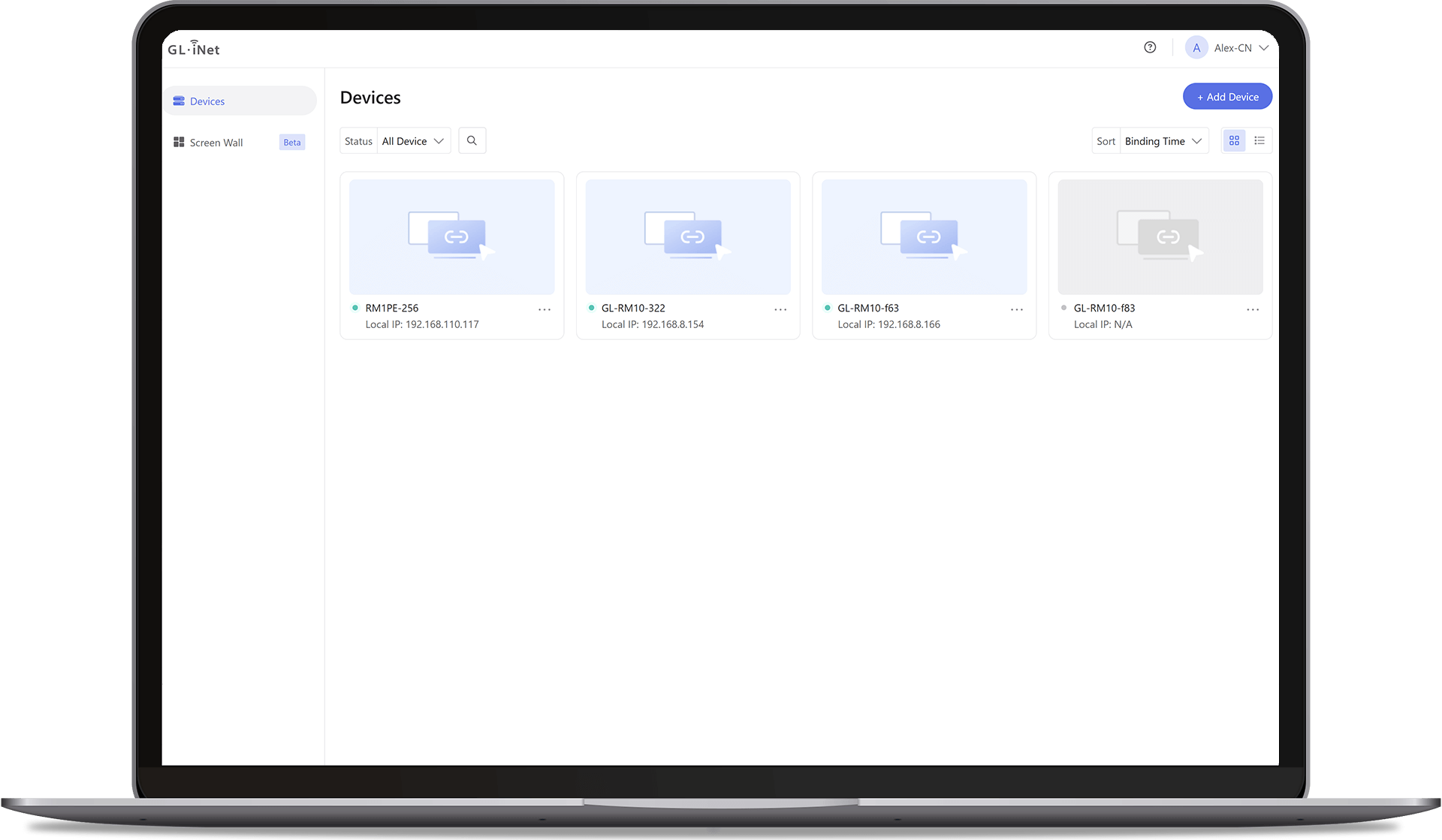Open the Alex-CN avatar icon
The width and height of the screenshot is (1442, 840).
click(1196, 47)
